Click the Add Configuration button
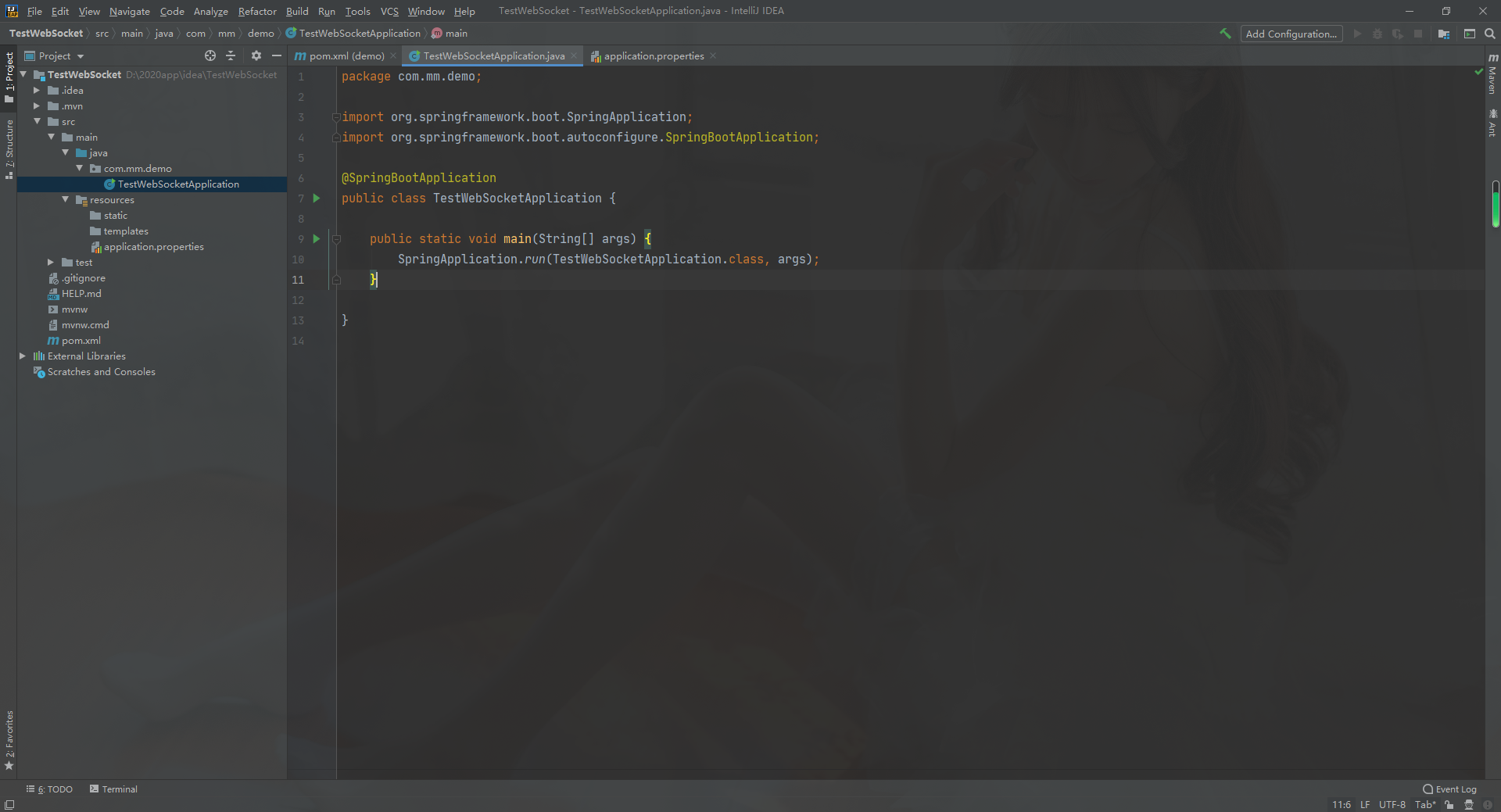Screen dimensions: 1501x812 (1291, 34)
